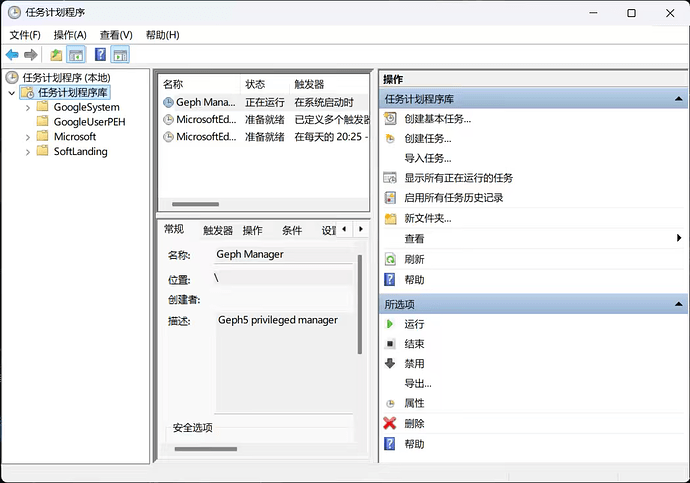The height and width of the screenshot is (483, 690).
Task: Toggle the show/hide action pane toolbar icon
Action: click(x=120, y=55)
